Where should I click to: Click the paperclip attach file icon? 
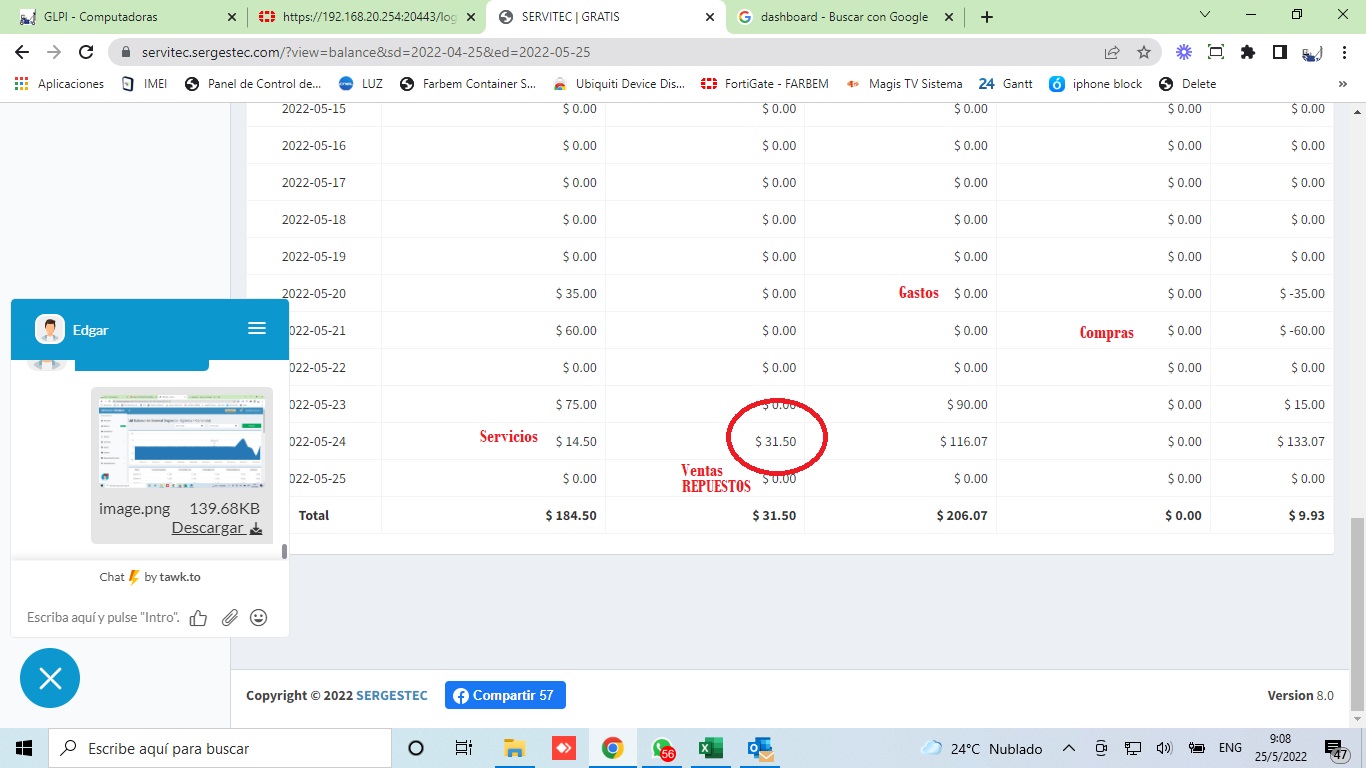pyautogui.click(x=229, y=618)
